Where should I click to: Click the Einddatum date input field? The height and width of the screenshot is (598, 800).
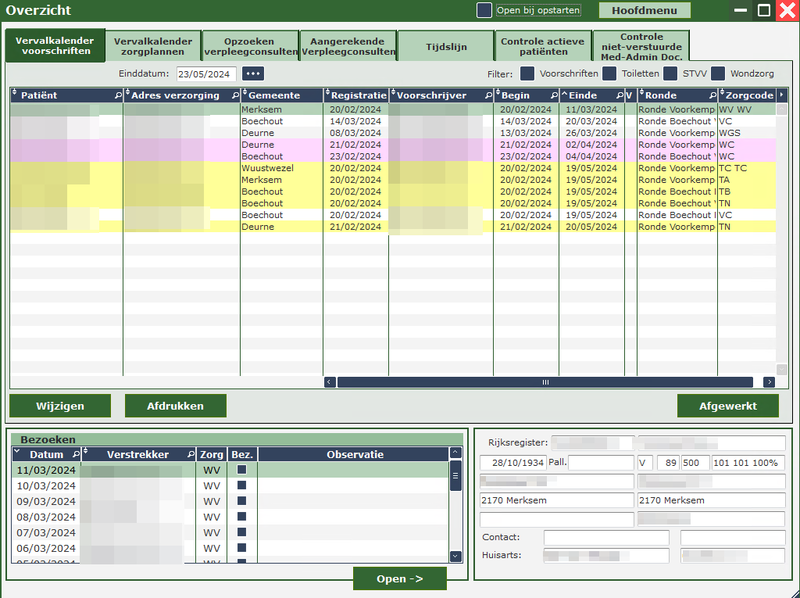[x=206, y=74]
